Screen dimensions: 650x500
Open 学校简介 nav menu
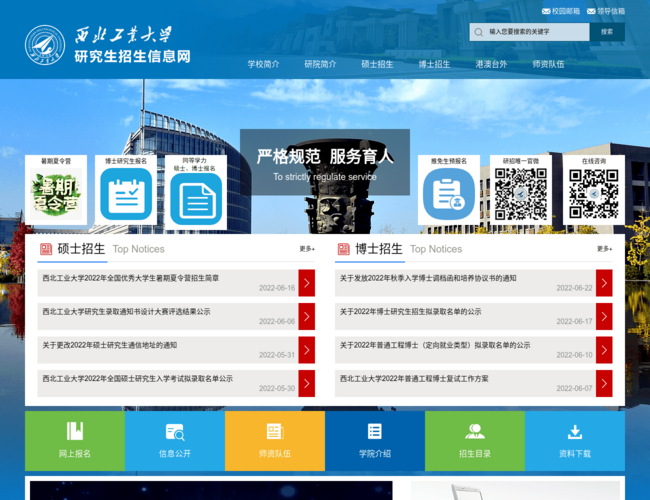coord(264,64)
